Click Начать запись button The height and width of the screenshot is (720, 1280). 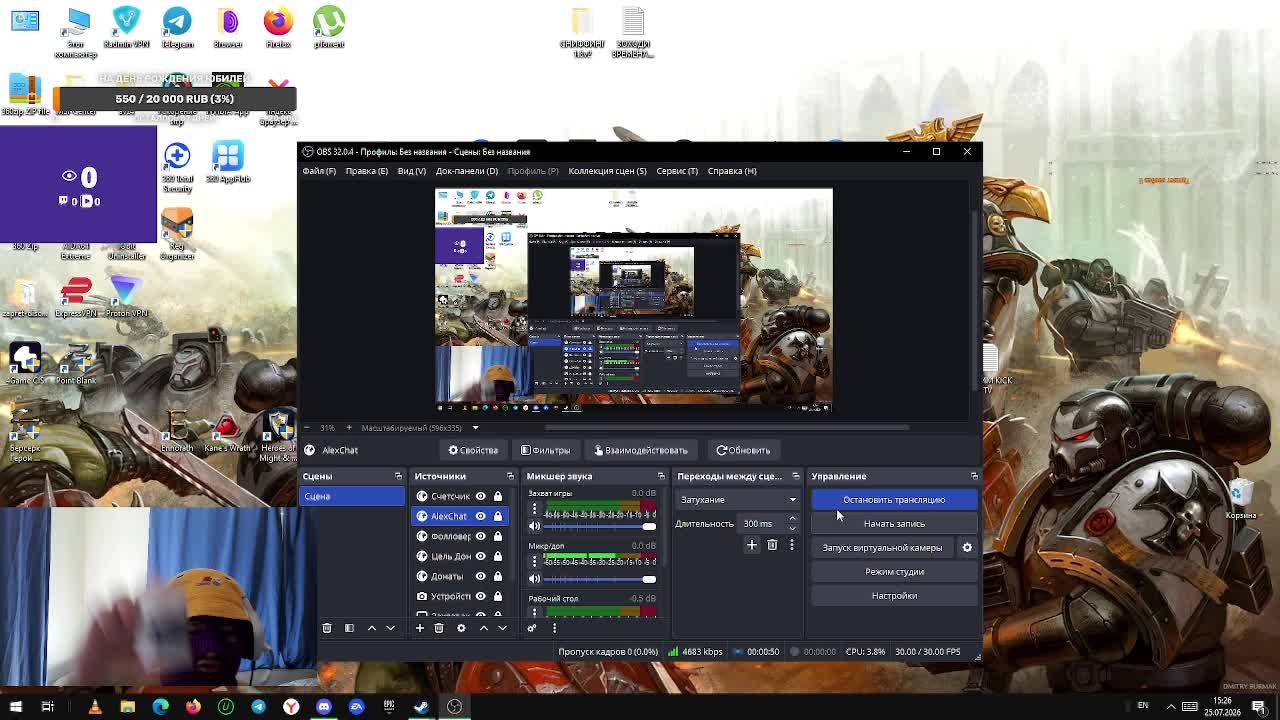click(x=894, y=524)
